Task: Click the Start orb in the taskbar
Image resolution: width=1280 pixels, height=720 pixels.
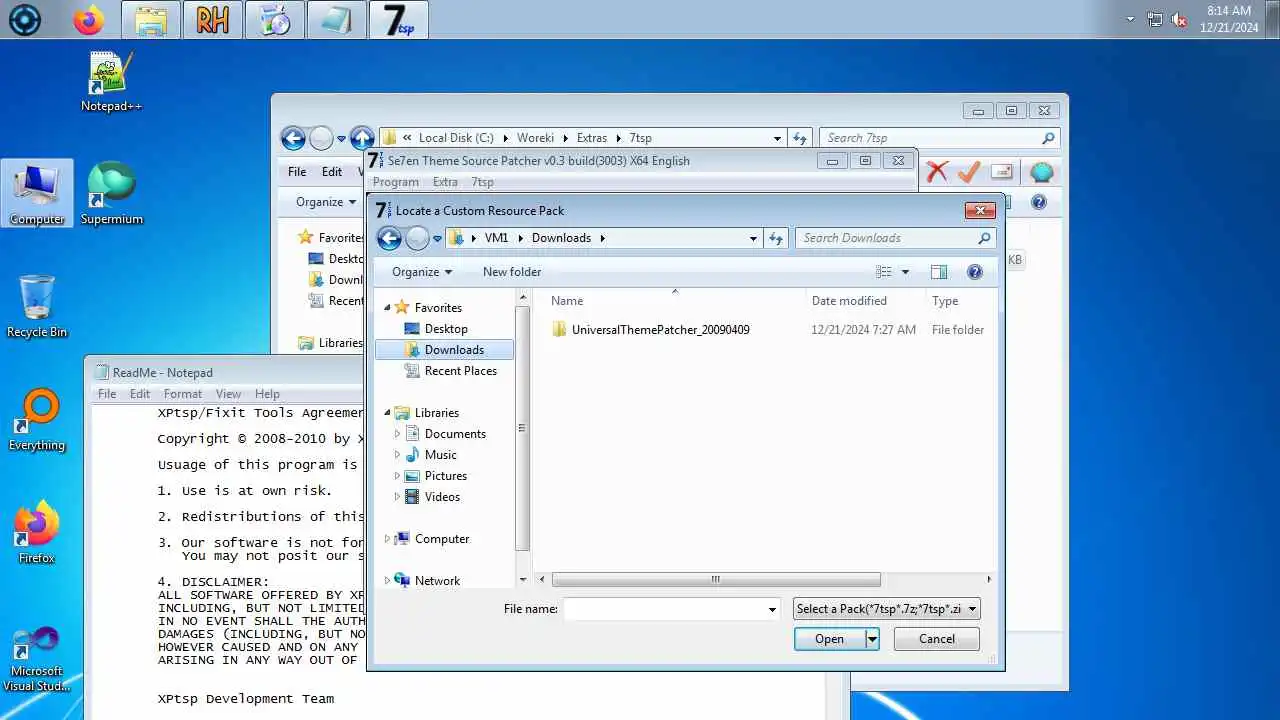Action: [x=24, y=20]
